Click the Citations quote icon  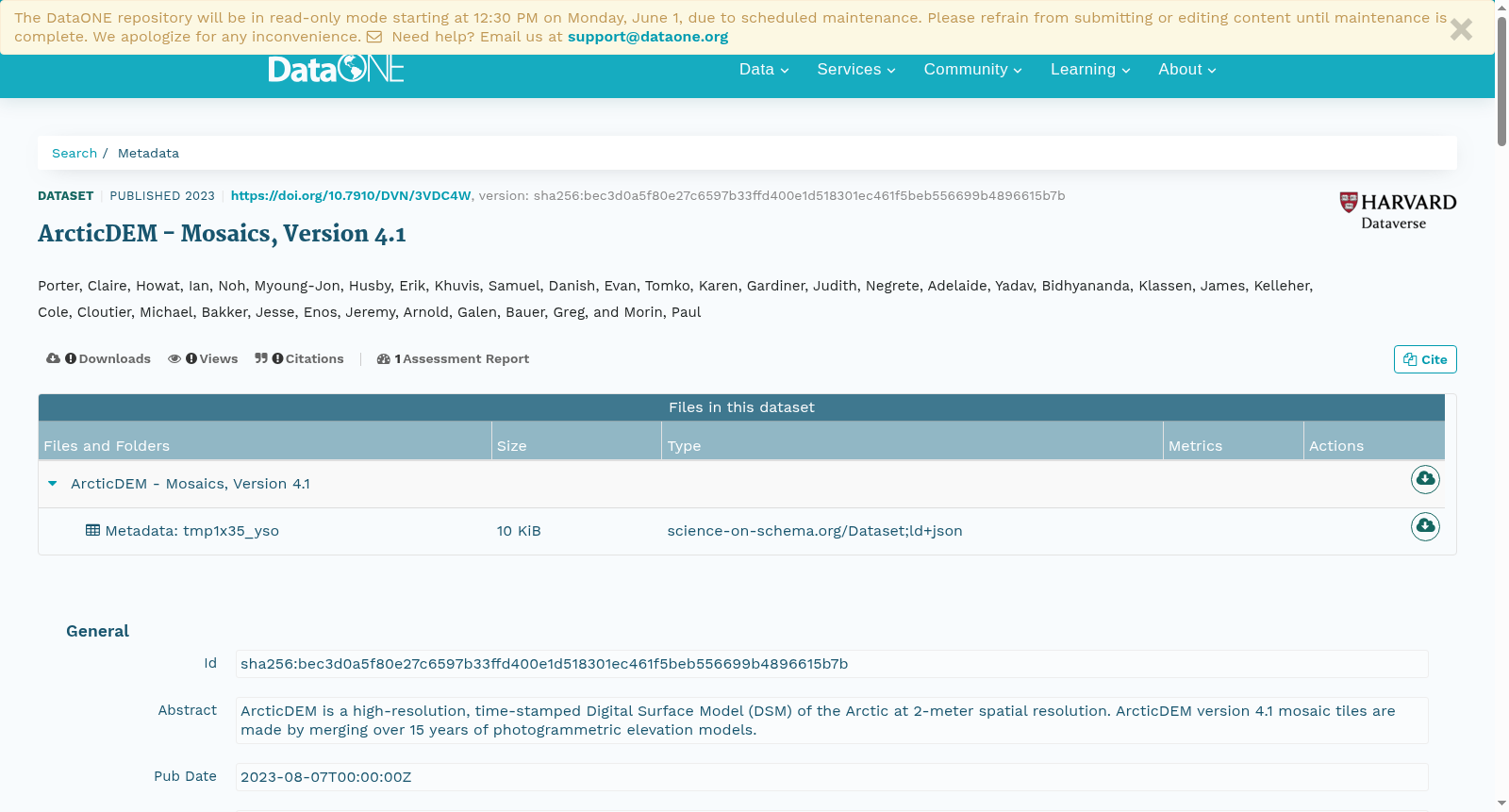click(x=261, y=358)
